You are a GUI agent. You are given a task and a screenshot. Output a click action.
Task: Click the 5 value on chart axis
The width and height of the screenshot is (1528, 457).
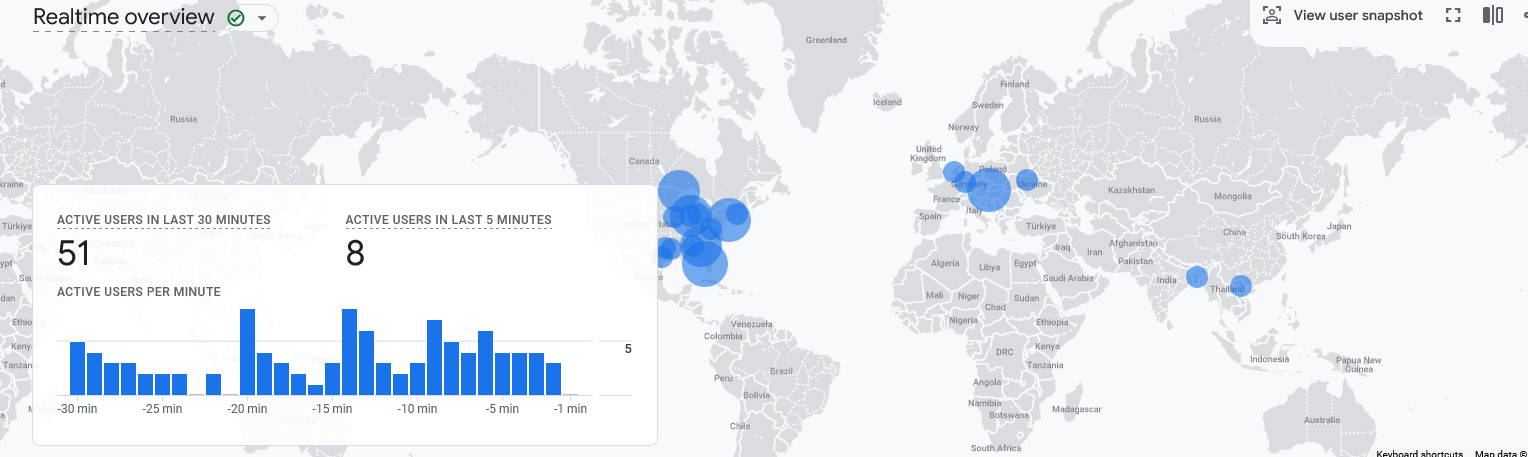[628, 349]
